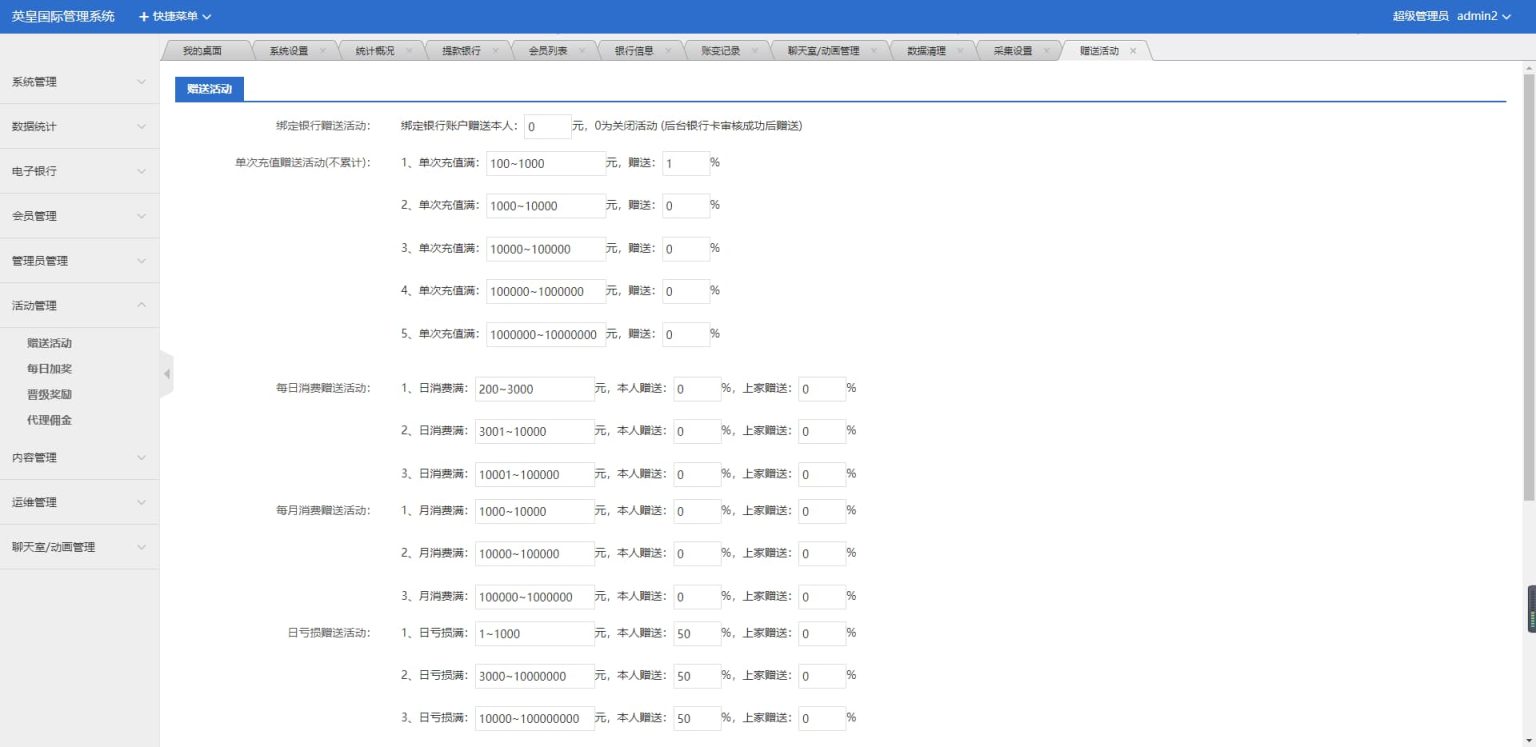Click 本人赠送 field for 10000~100000000 日亏损
Screen dimensions: 1536x747
pos(697,719)
